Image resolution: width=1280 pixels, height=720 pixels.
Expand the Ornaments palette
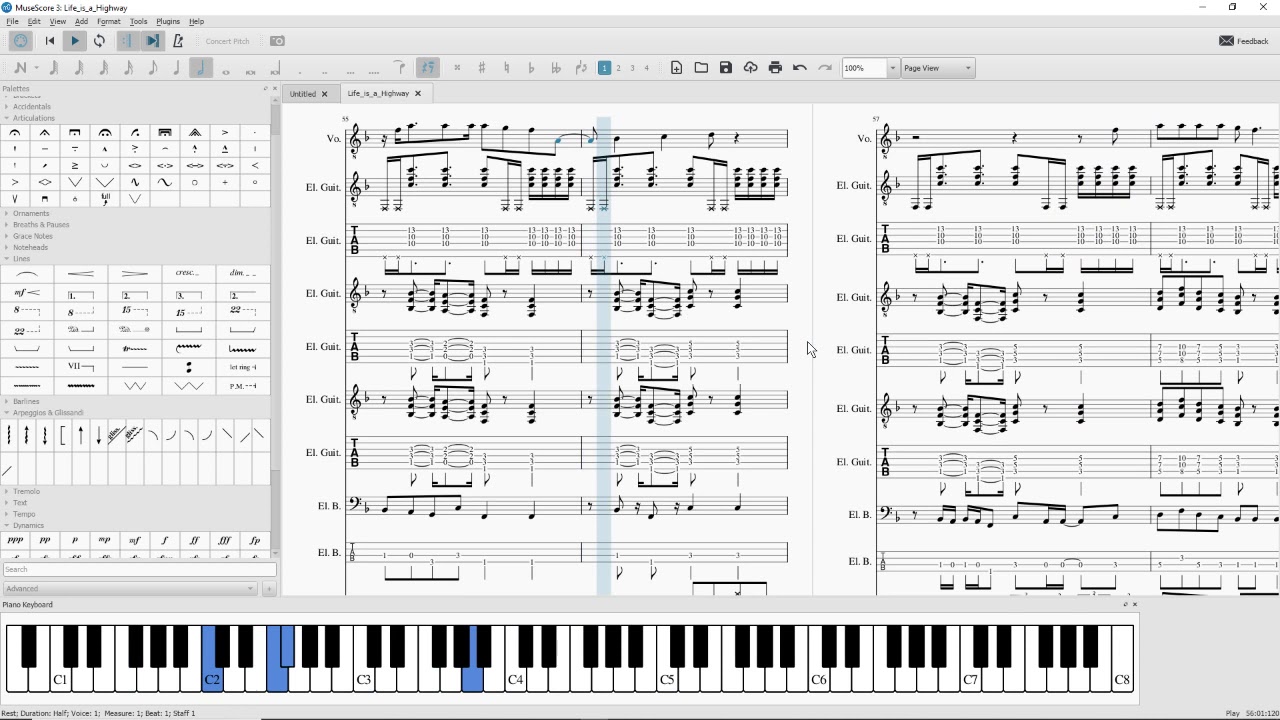pos(31,214)
